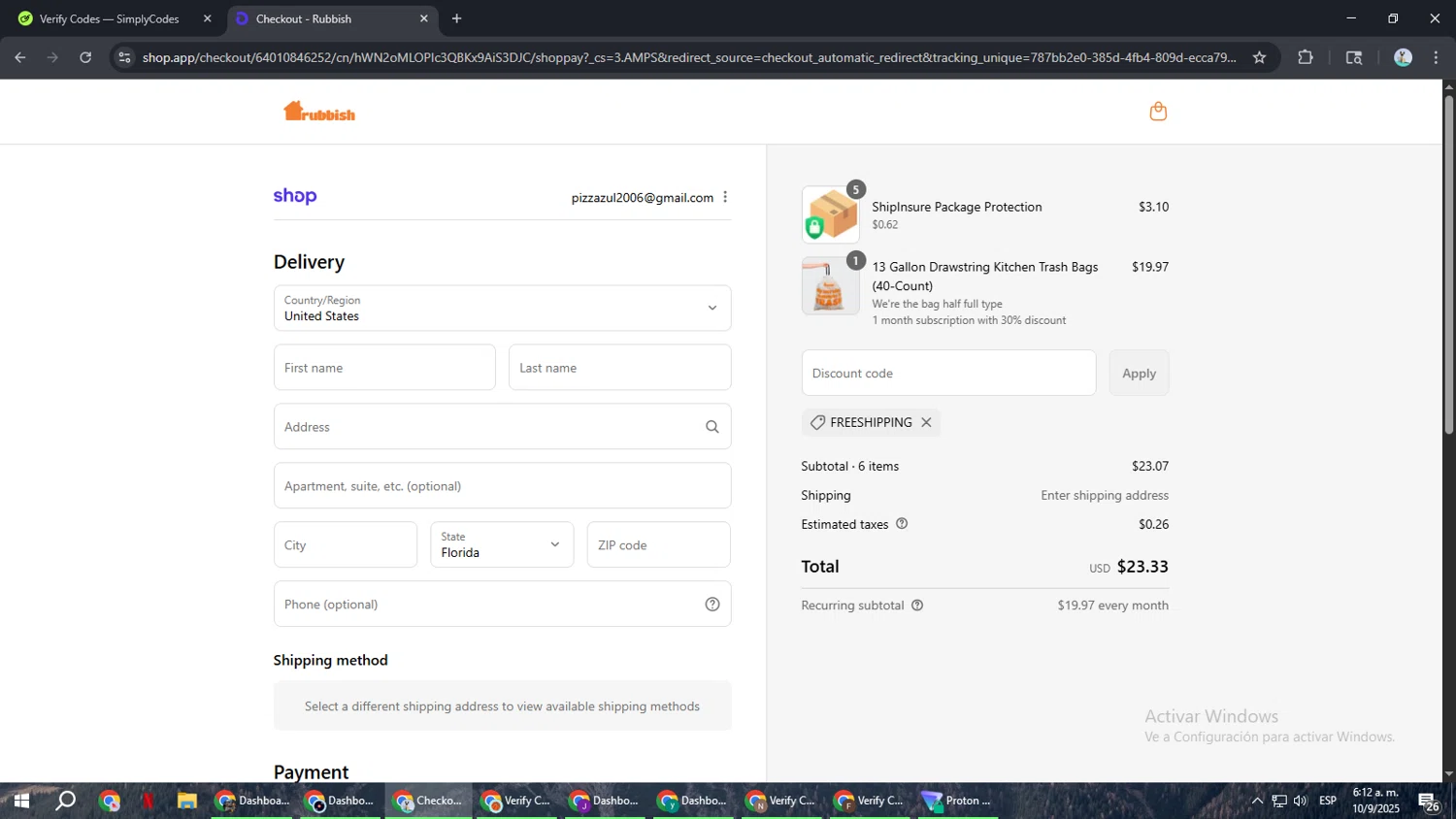Click the Apartment, suite optional field
This screenshot has height=819, width=1456.
tap(502, 486)
